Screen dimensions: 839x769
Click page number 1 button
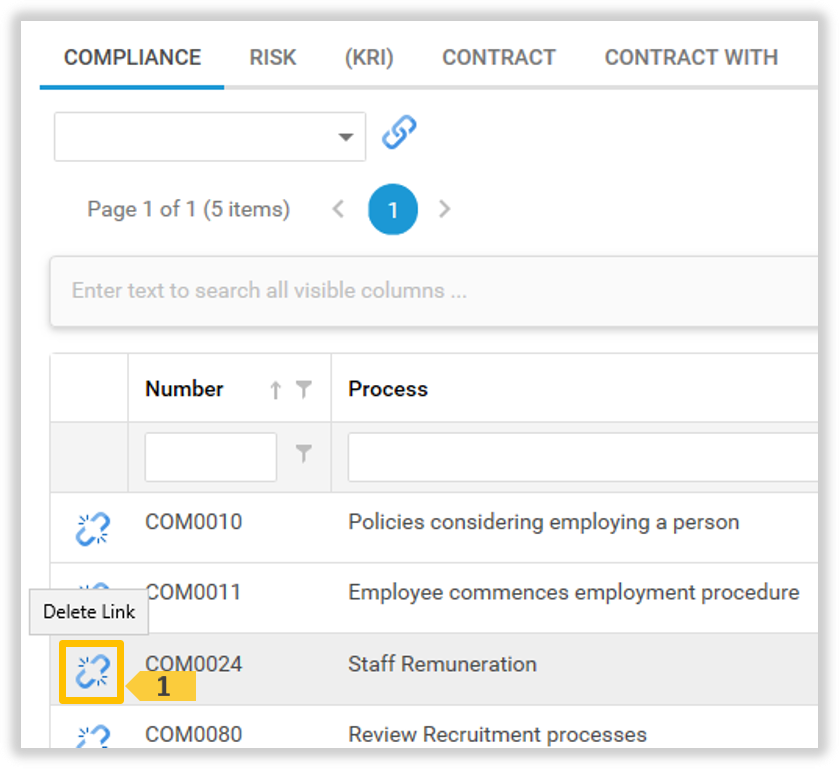tap(393, 209)
